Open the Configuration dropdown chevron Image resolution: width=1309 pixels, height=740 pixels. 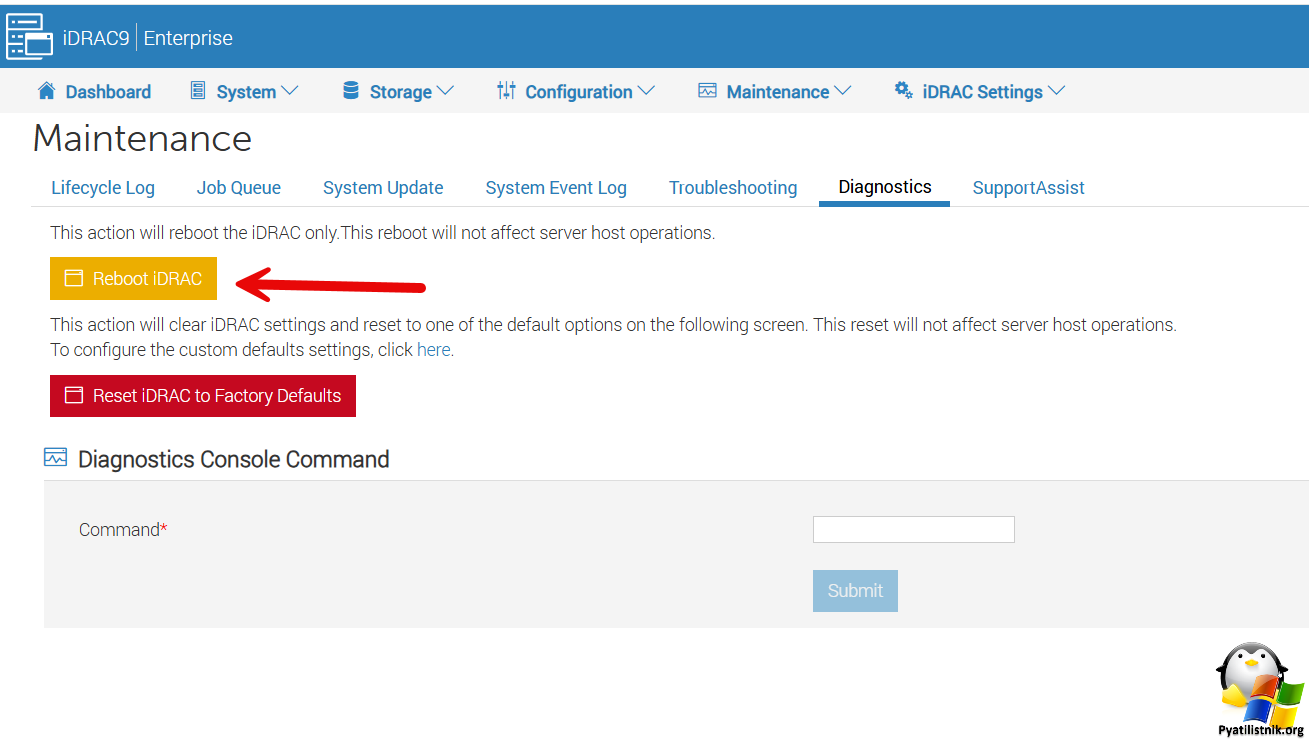click(646, 91)
